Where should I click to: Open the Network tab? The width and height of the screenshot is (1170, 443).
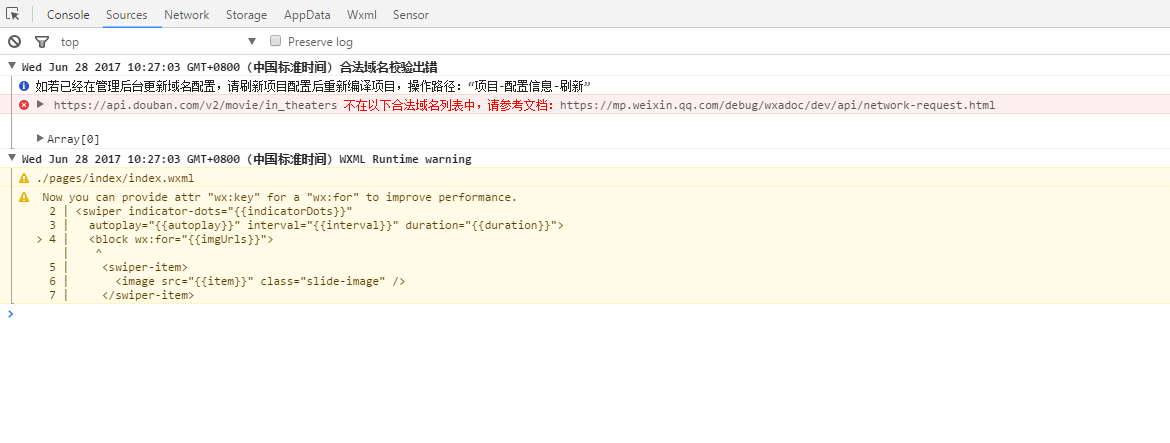coord(186,15)
